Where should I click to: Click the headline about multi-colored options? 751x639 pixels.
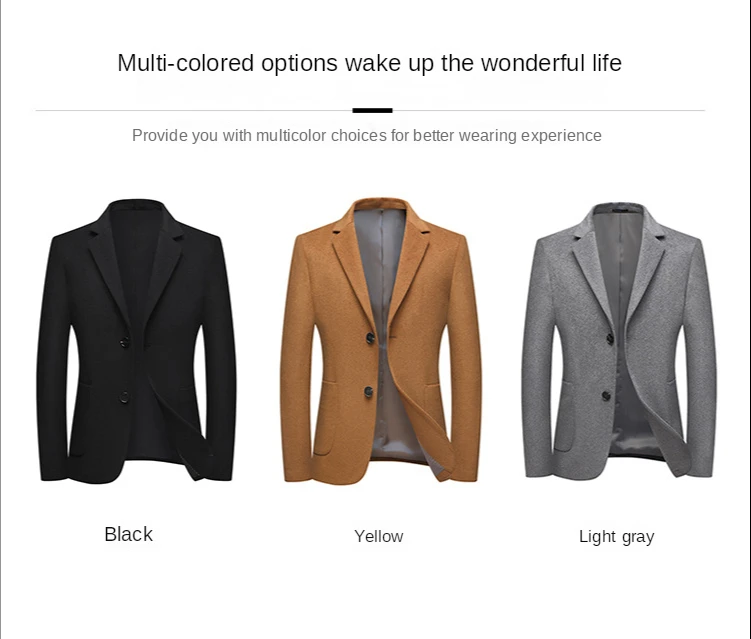[x=369, y=63]
